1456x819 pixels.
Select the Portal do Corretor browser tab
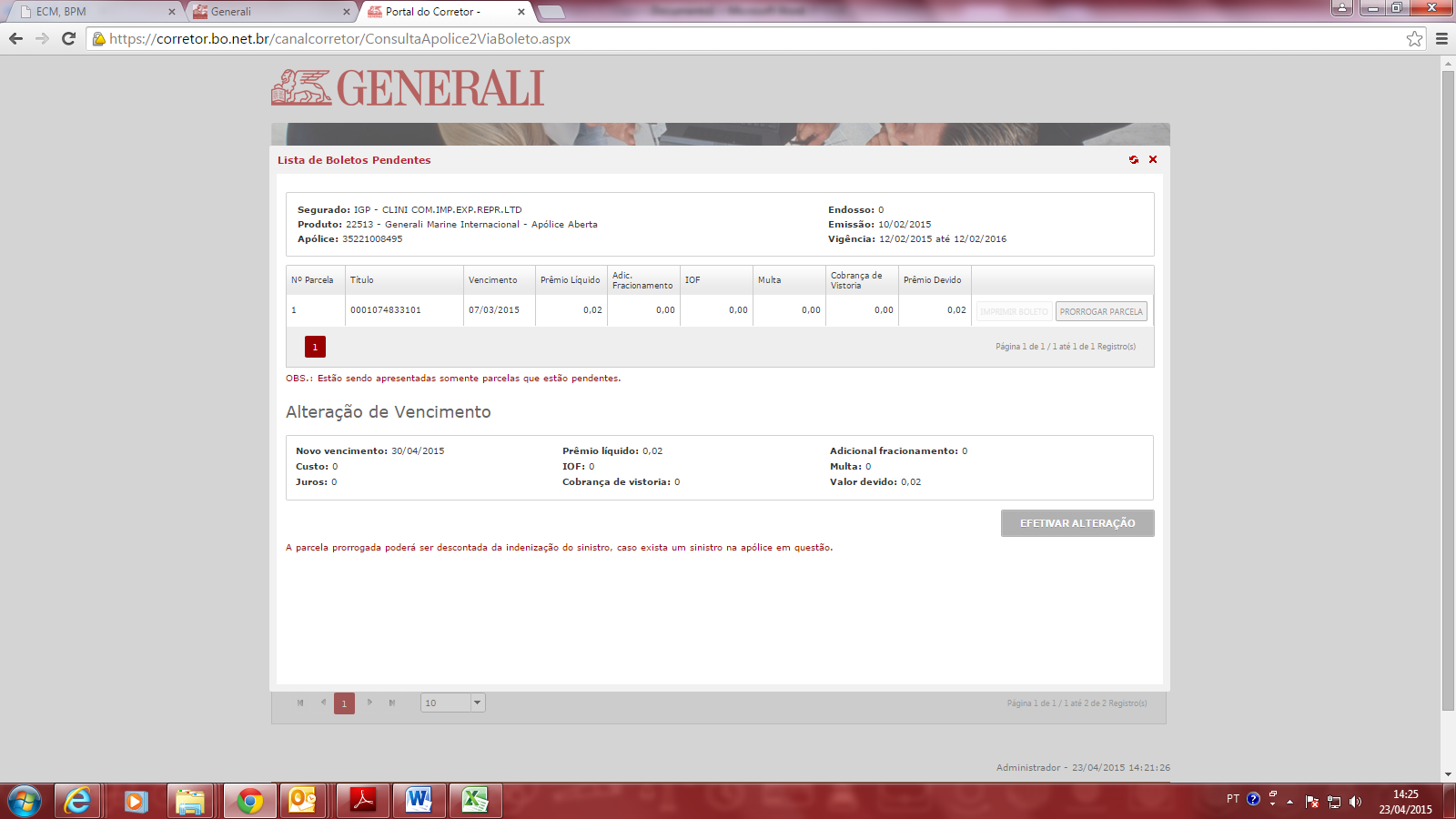(446, 12)
